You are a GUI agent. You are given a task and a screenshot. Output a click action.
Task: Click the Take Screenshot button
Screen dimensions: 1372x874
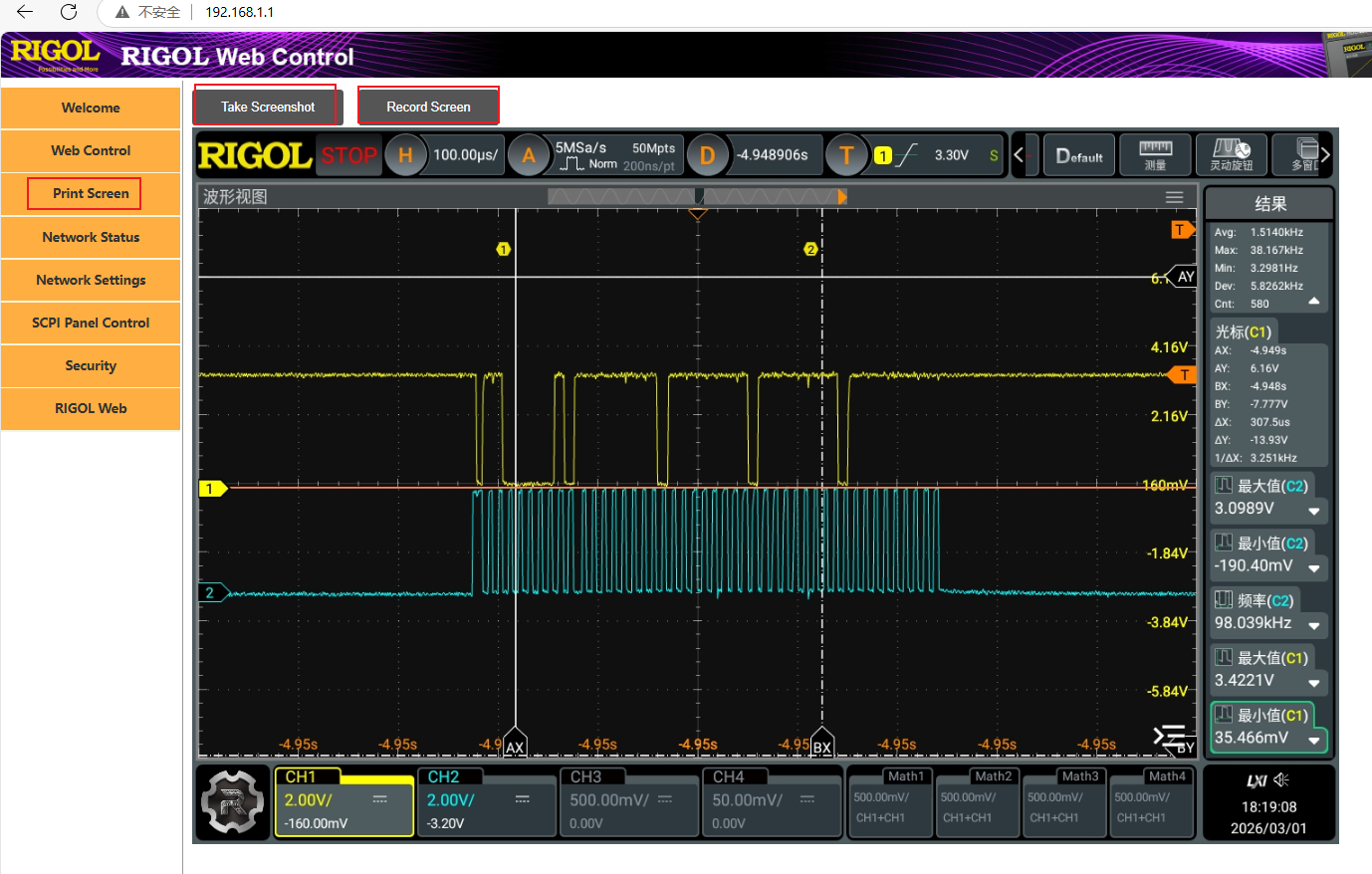268,107
